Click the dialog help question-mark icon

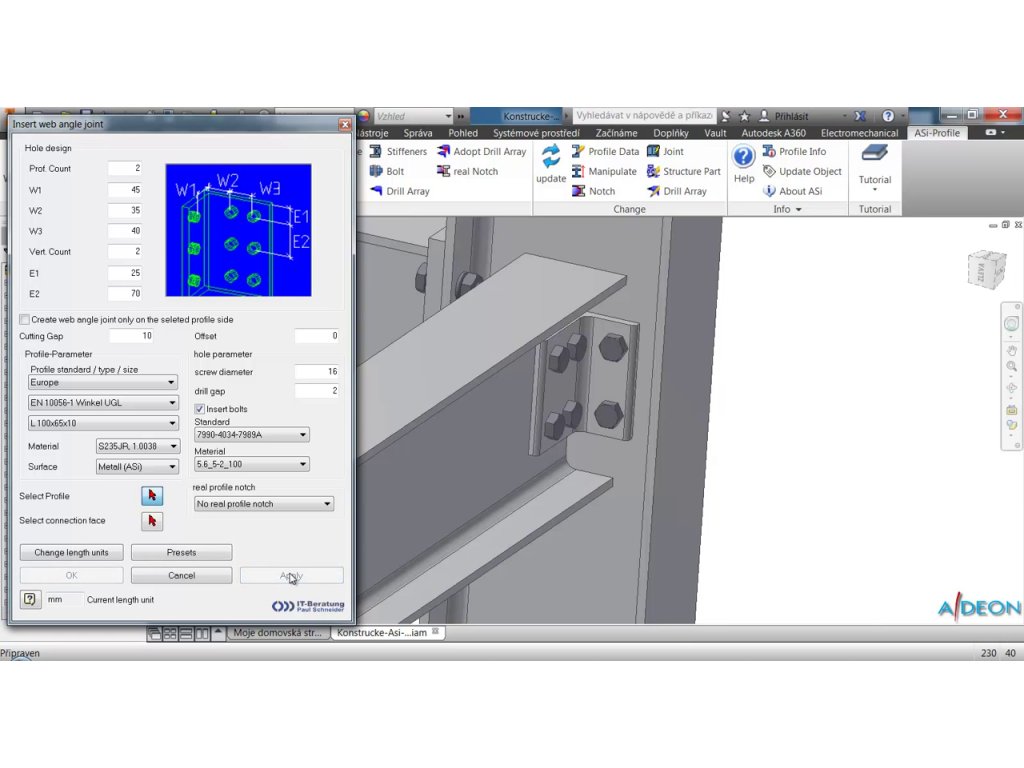[x=30, y=599]
